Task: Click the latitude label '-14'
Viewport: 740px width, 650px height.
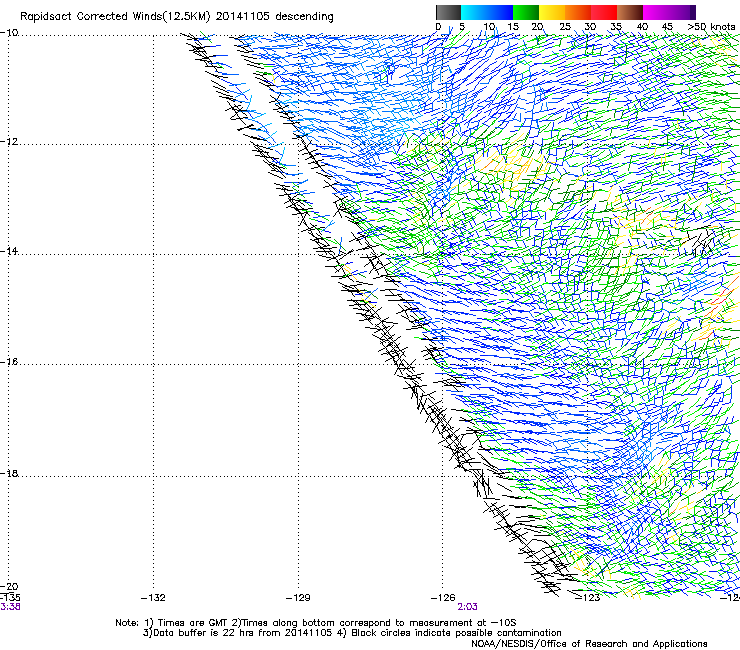Action: [x=9, y=251]
